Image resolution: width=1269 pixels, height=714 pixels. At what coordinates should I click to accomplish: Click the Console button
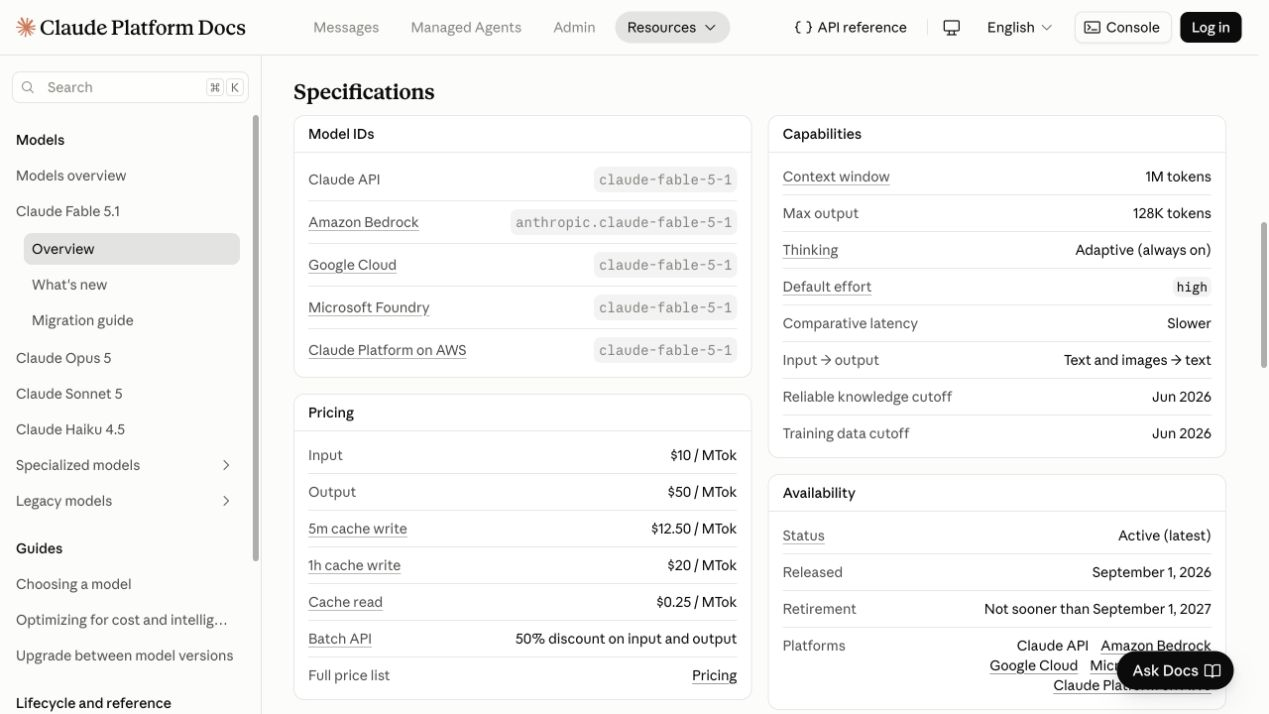click(x=1123, y=27)
